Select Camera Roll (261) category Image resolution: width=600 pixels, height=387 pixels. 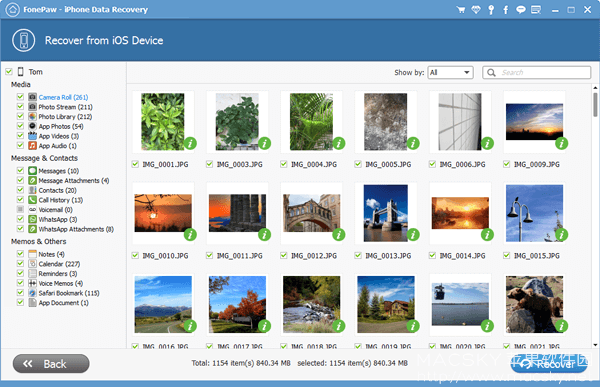[x=63, y=97]
